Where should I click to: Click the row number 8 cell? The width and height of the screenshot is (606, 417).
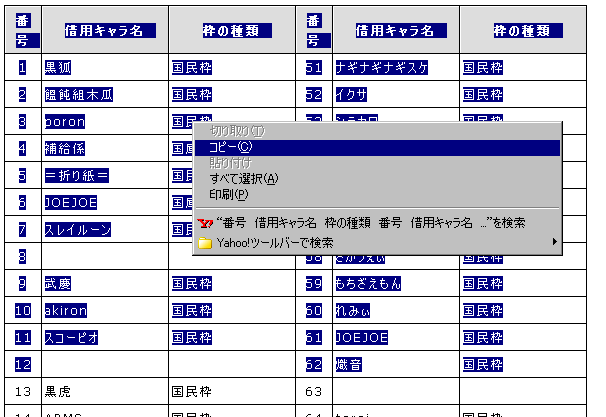[x=23, y=257]
